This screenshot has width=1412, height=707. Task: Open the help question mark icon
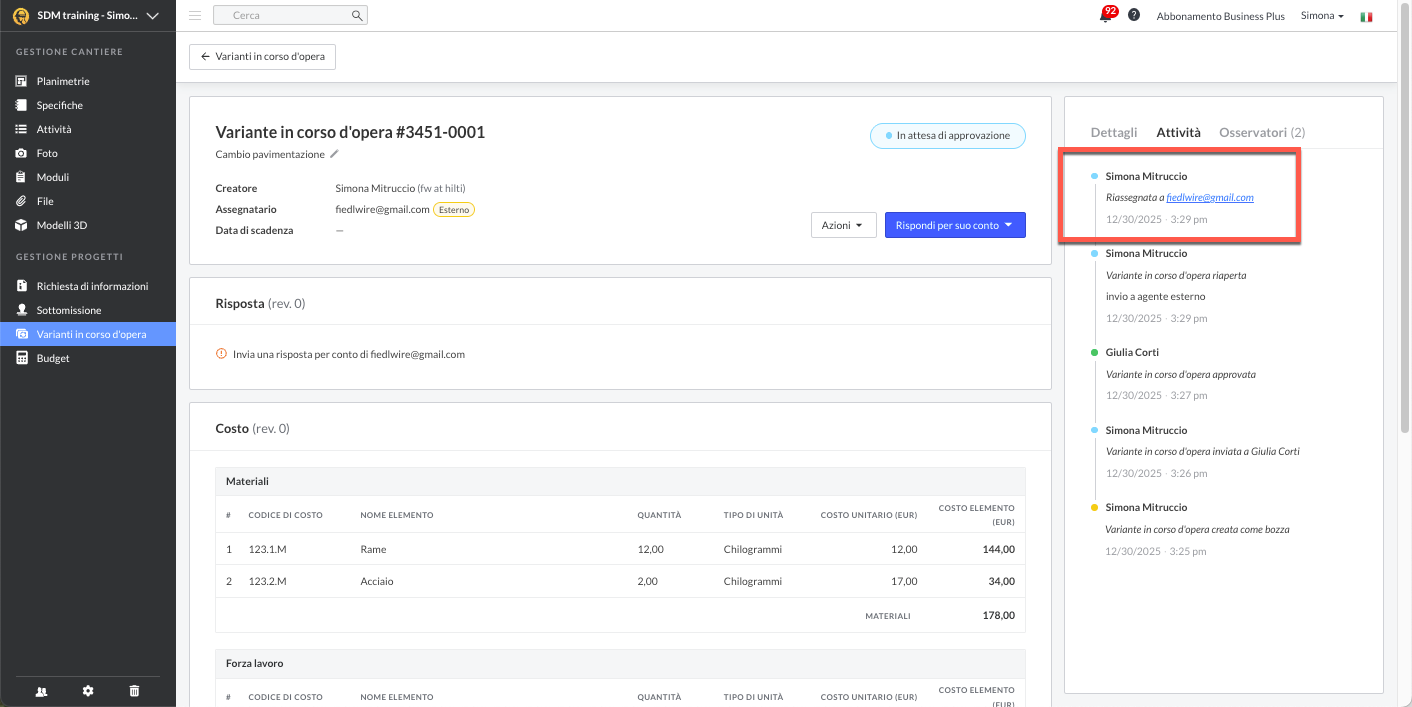pos(1134,16)
